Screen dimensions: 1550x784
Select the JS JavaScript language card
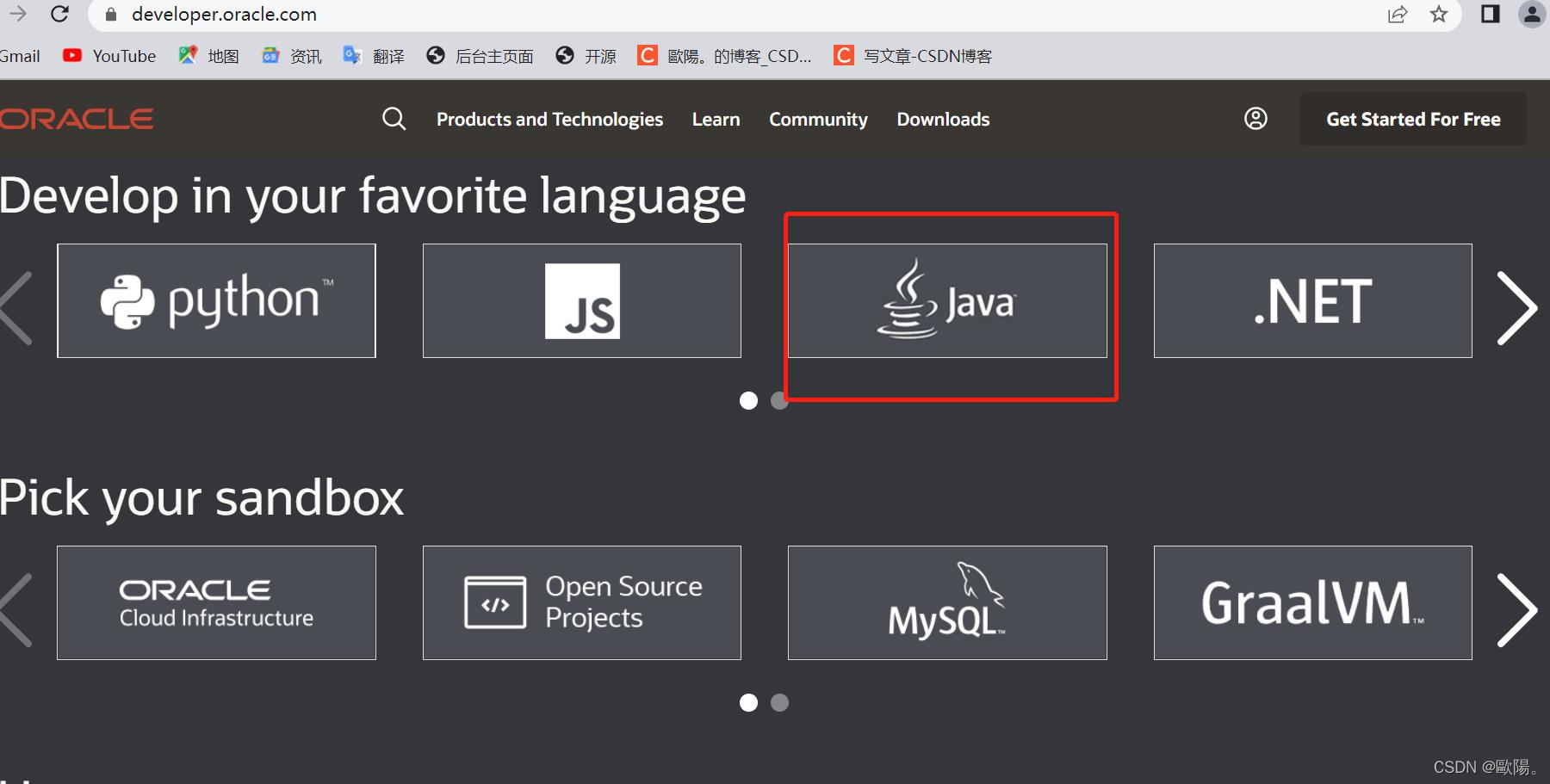click(x=582, y=300)
